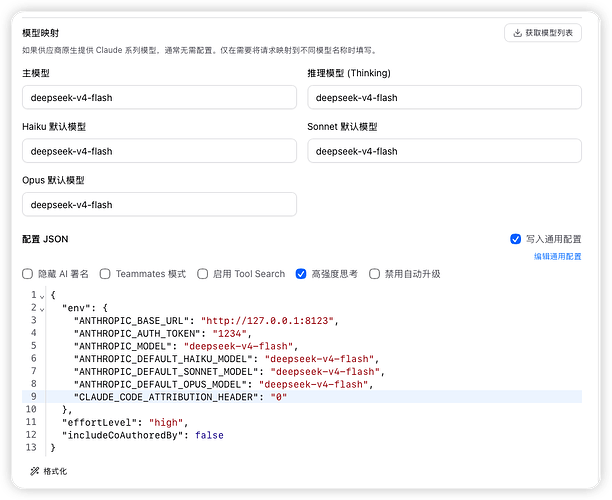Focus the Haiku 默认模型 input field
Image resolution: width=612 pixels, height=500 pixels.
(x=159, y=151)
